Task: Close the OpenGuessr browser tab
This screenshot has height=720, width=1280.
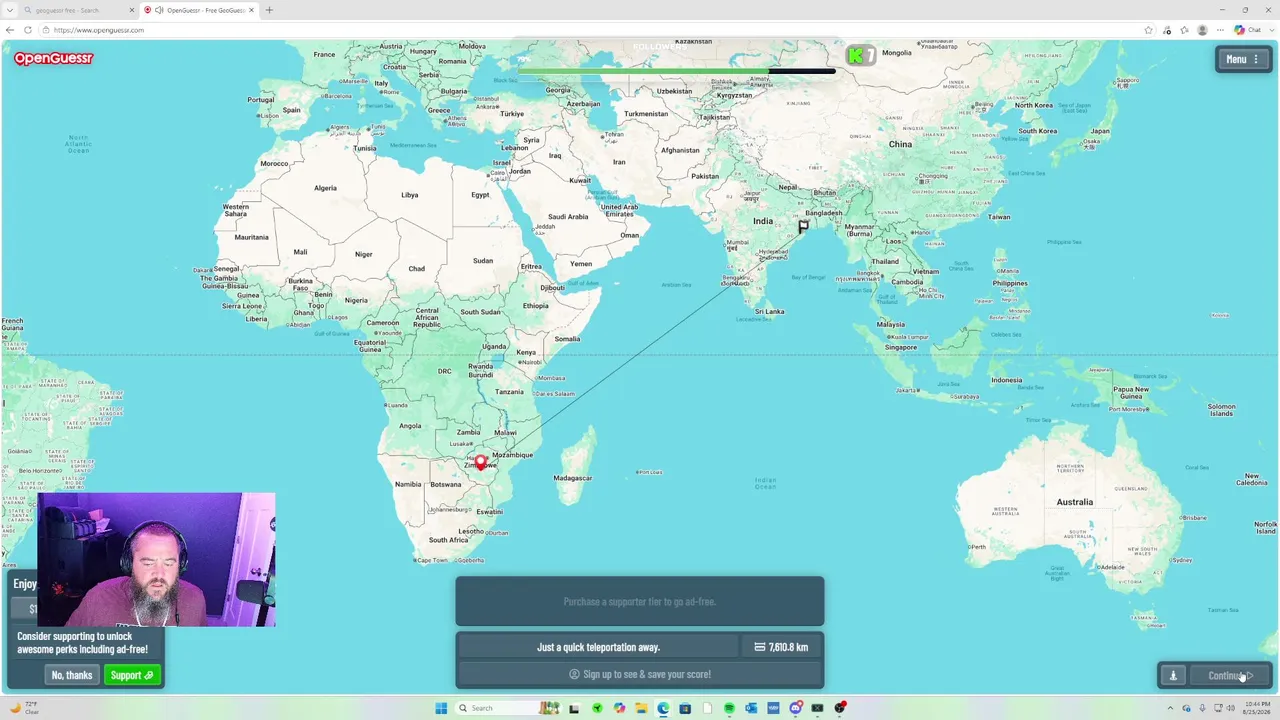Action: pyautogui.click(x=251, y=10)
